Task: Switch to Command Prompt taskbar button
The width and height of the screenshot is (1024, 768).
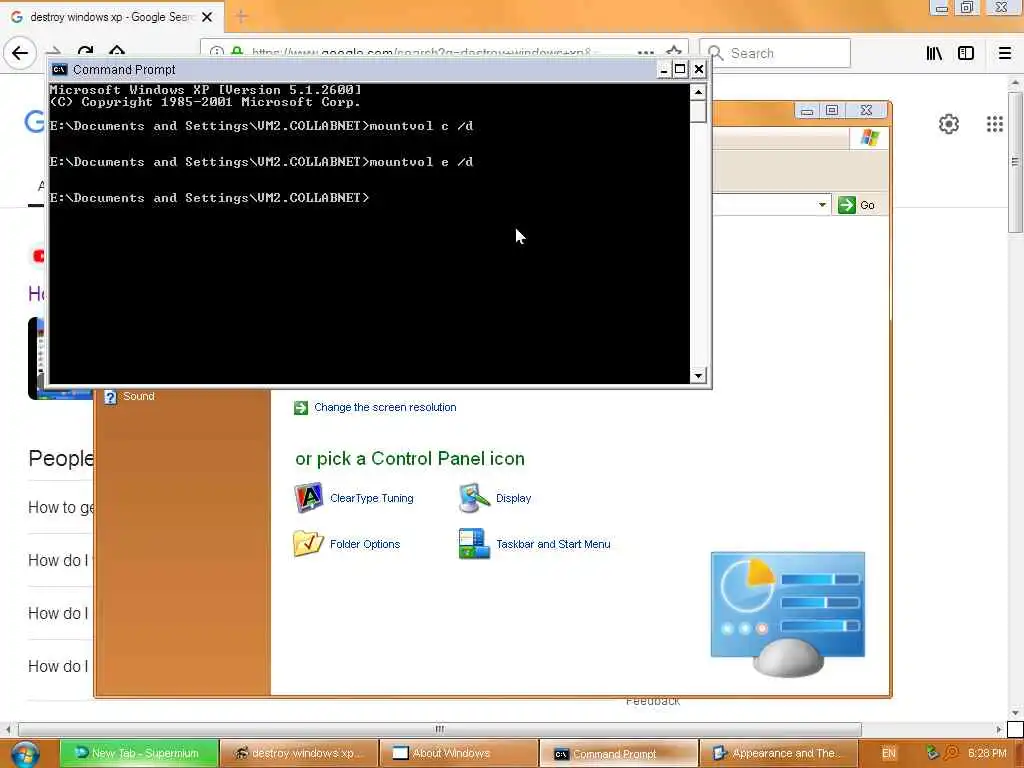Action: click(x=619, y=753)
